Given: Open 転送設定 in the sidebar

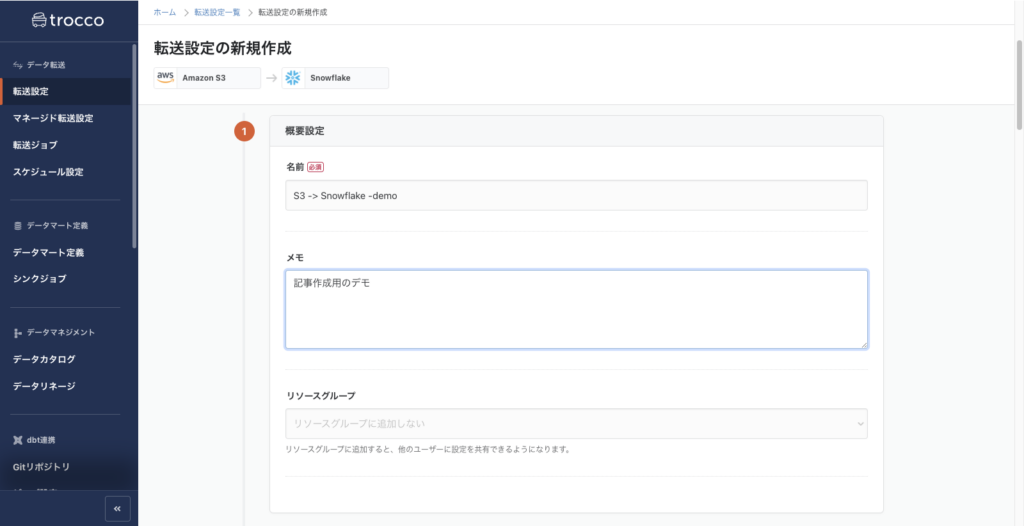Looking at the screenshot, I should click(x=31, y=92).
